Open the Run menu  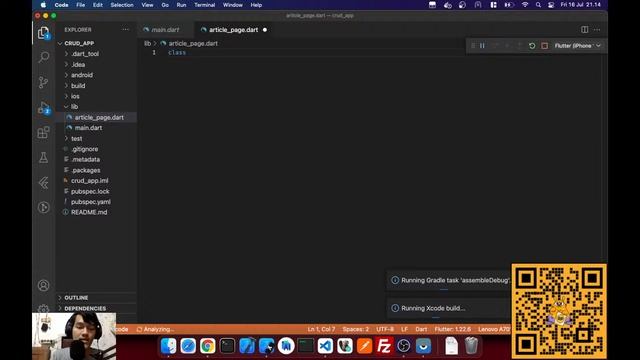pos(181,5)
